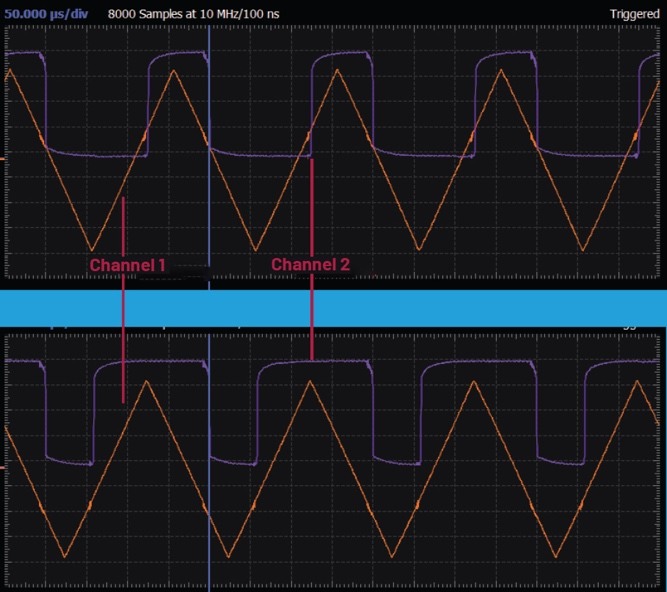
Task: Click the Triggered status indicator
Action: pyautogui.click(x=635, y=14)
